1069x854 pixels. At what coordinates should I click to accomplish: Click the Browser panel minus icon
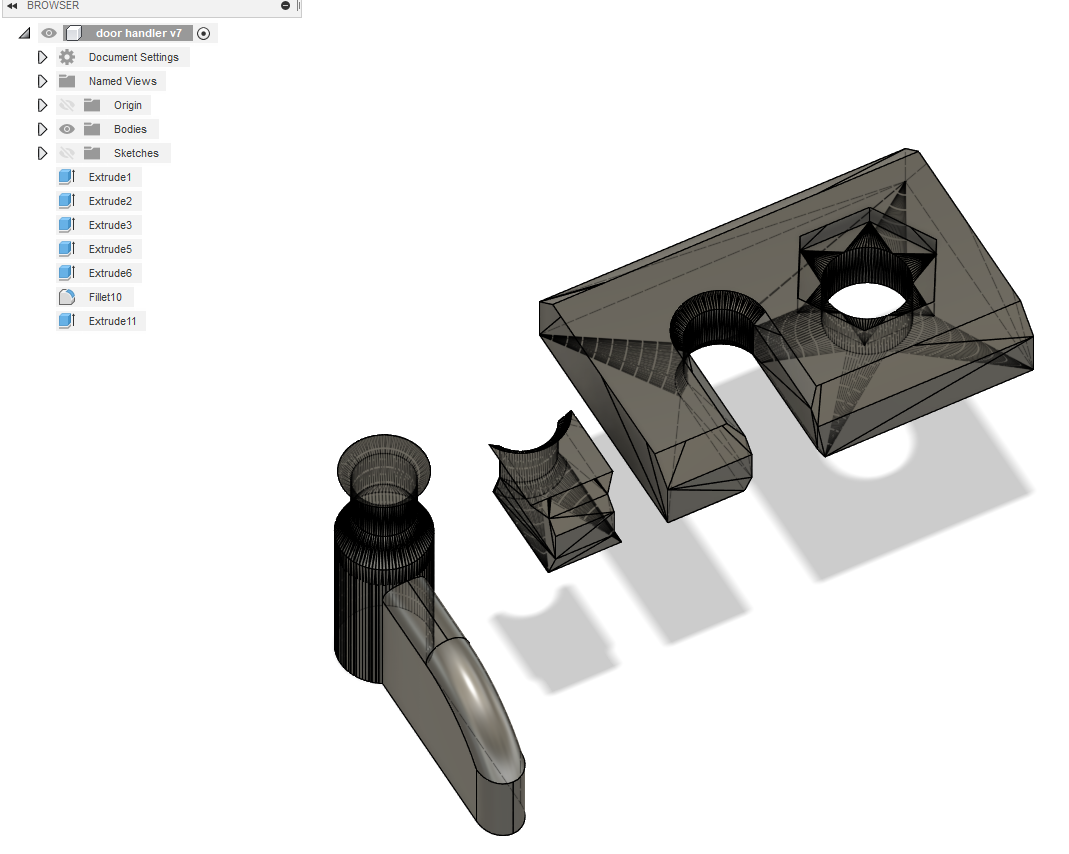point(286,5)
